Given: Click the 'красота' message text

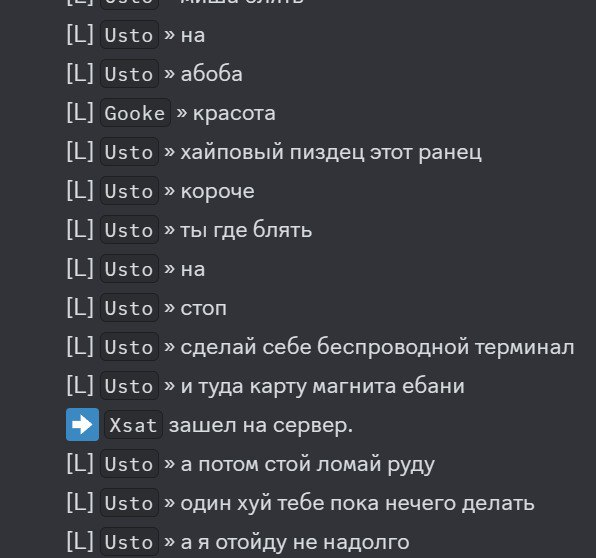Looking at the screenshot, I should pos(234,114).
